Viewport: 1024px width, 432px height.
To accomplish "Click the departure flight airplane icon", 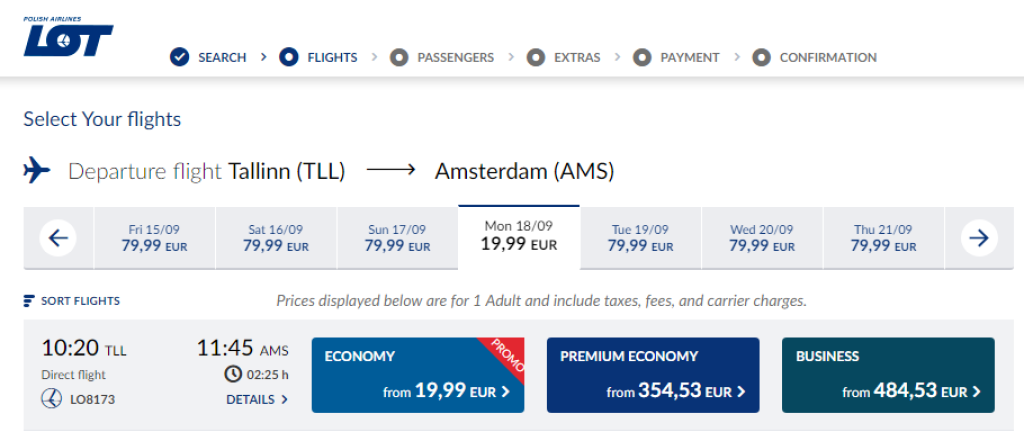I will pos(37,171).
